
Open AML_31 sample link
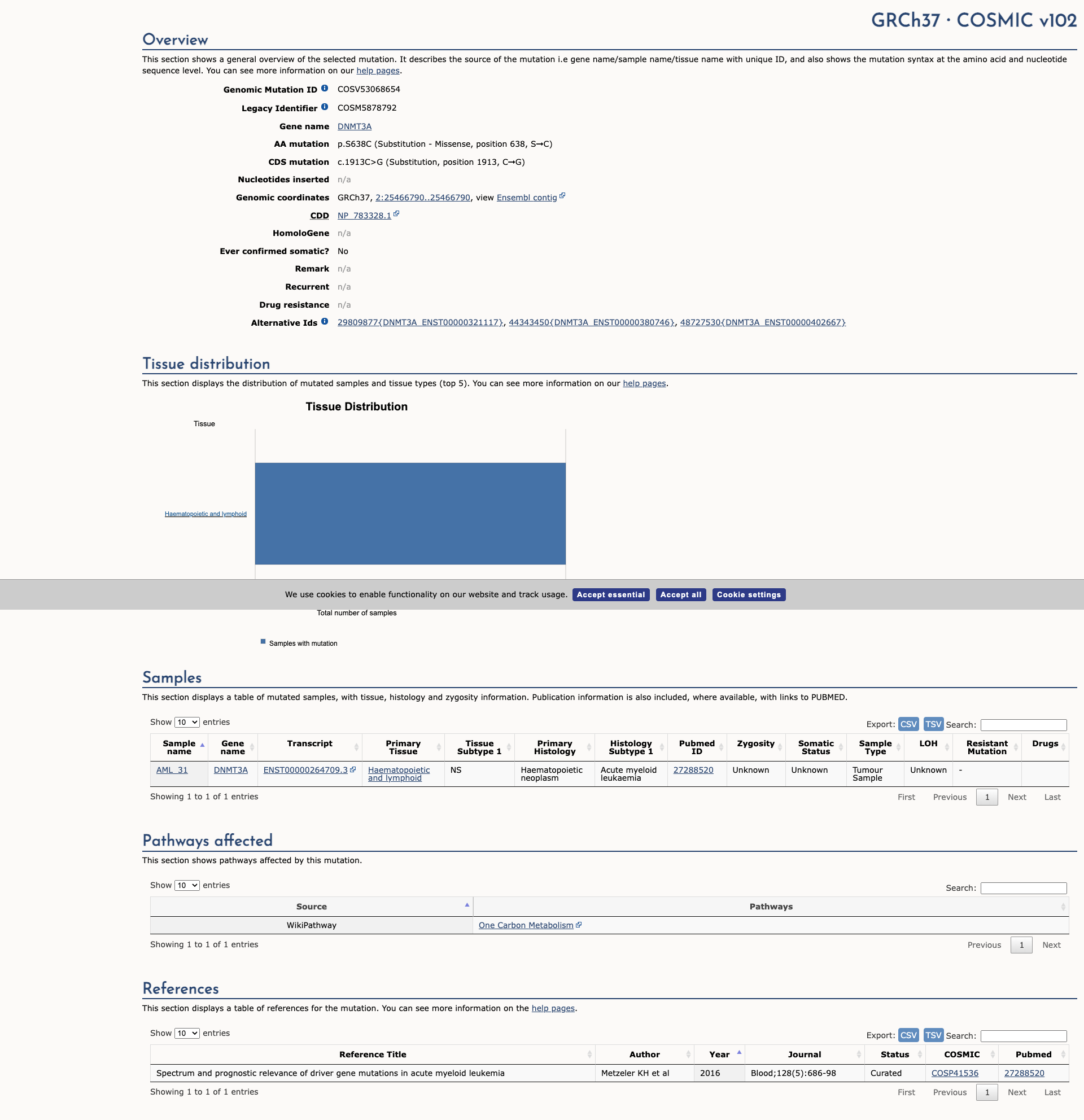click(x=172, y=769)
